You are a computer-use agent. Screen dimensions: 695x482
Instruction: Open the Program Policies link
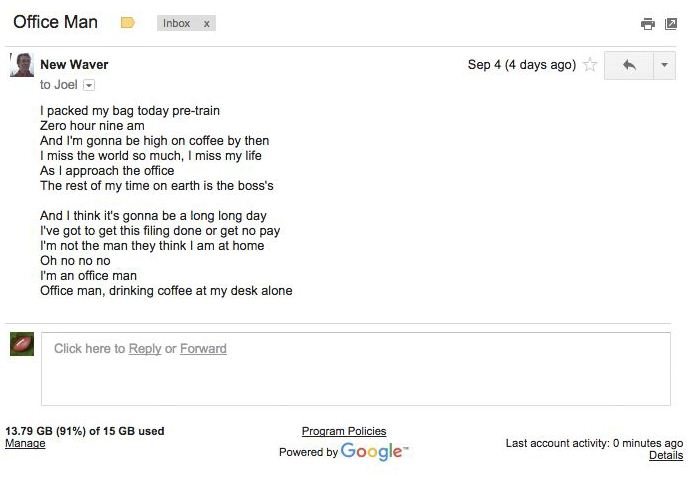[x=344, y=431]
